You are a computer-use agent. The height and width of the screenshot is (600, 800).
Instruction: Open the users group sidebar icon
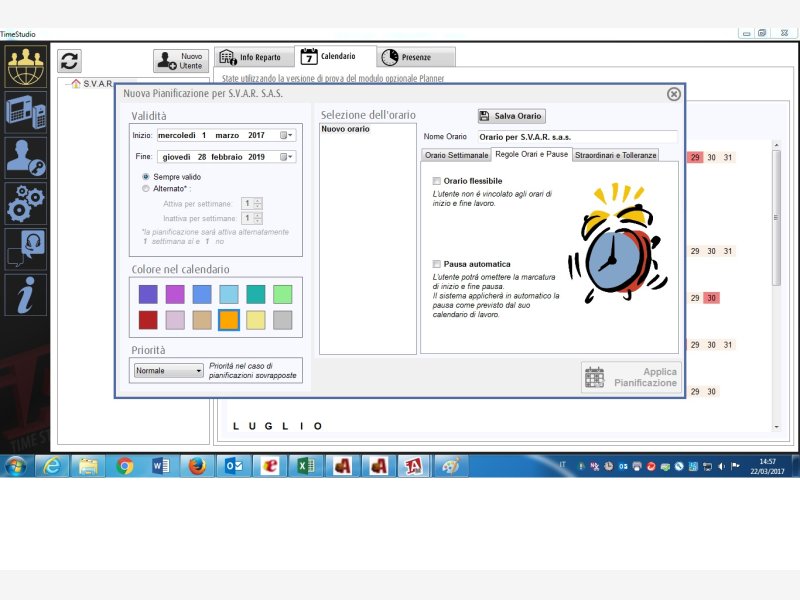[25, 65]
